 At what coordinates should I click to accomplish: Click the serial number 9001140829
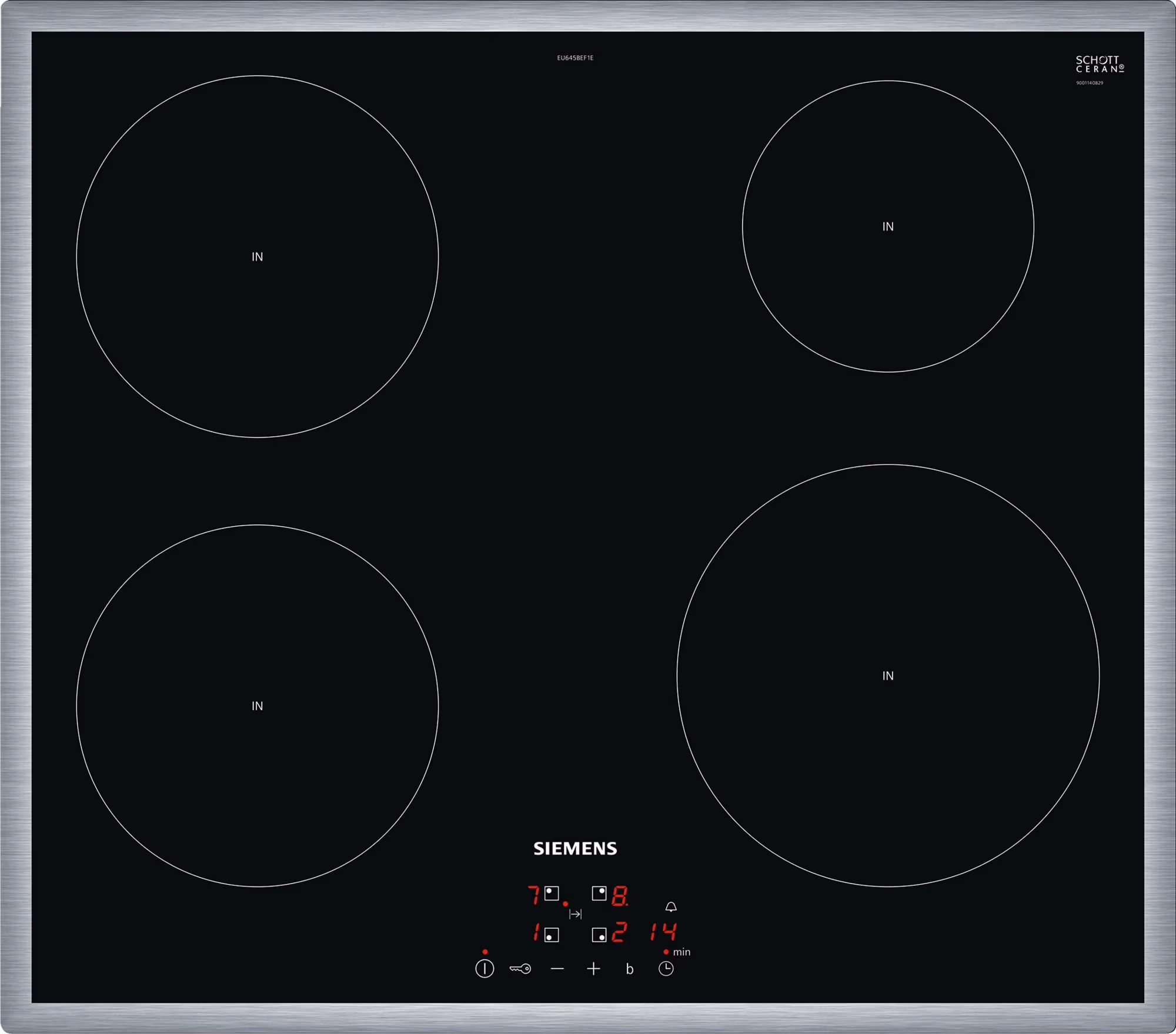coord(1090,83)
